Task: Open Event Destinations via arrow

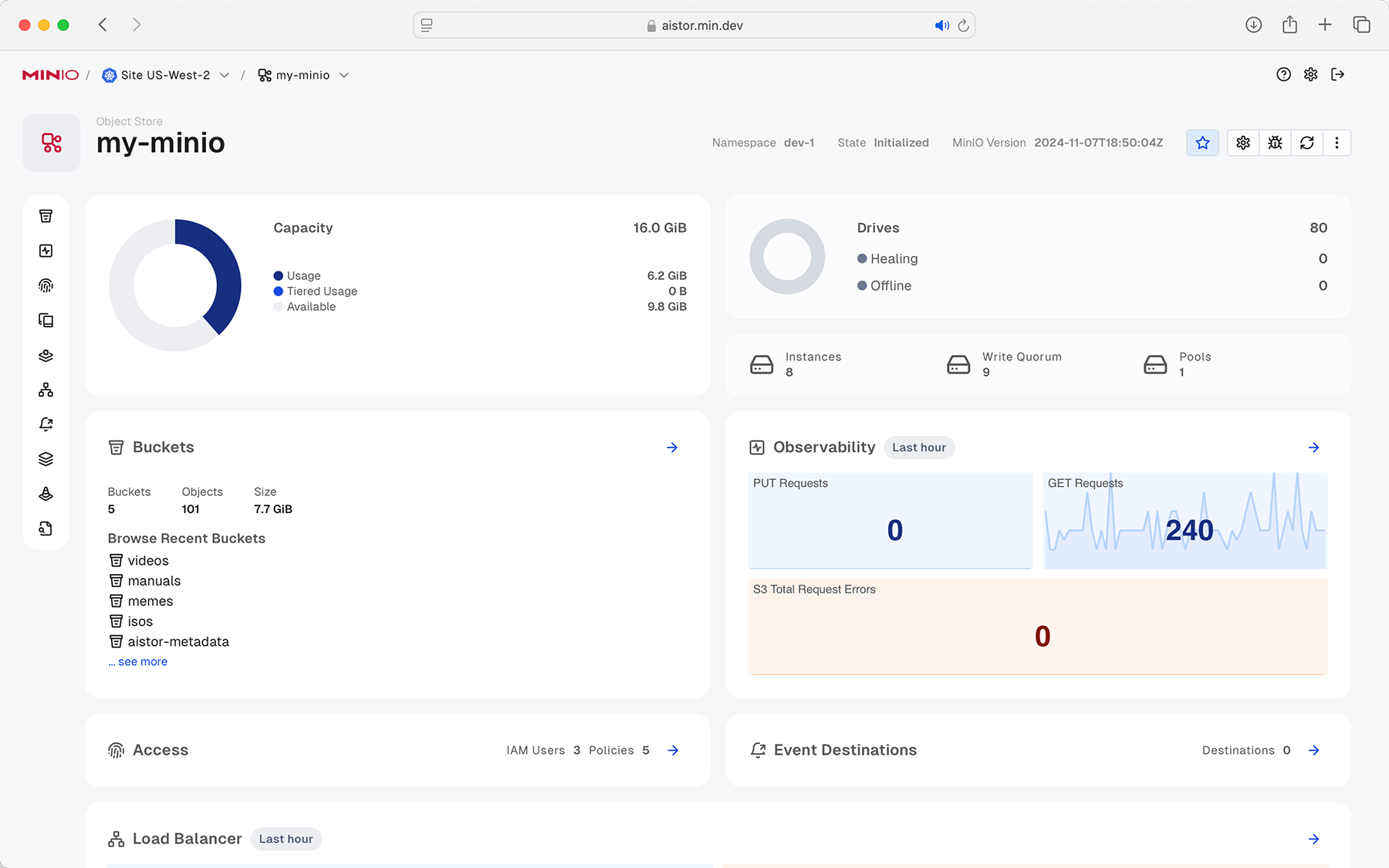Action: pos(1314,750)
